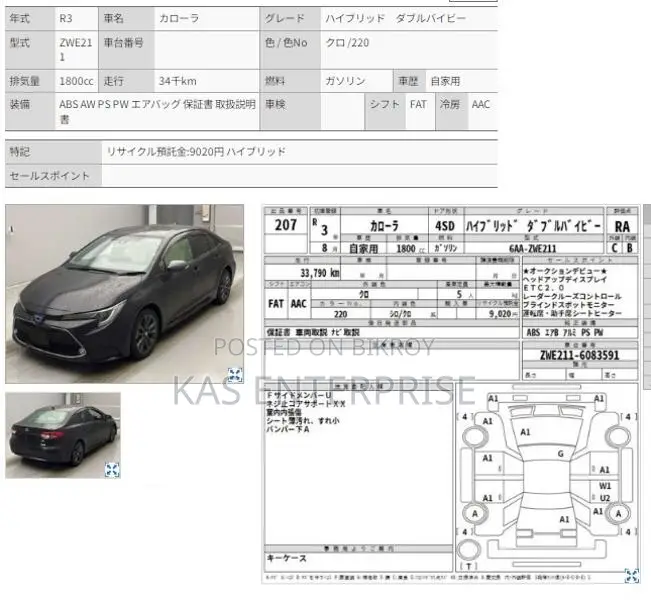Click chassis number ZWE211-6083591 on sheet
Viewport: 651px width, 600px height.
tap(580, 355)
